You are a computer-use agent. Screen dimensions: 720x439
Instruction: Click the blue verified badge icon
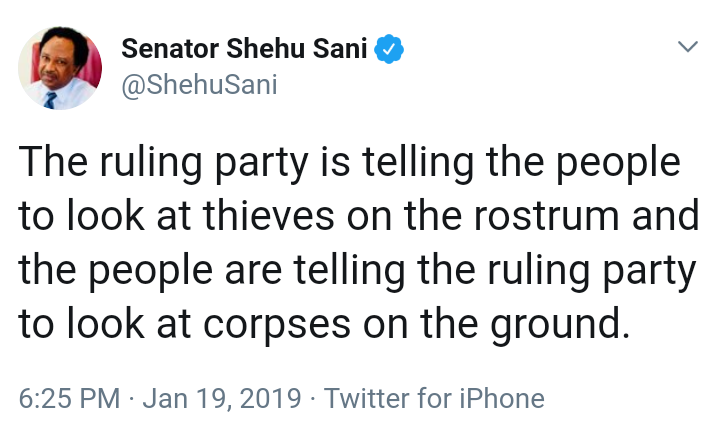pos(388,49)
